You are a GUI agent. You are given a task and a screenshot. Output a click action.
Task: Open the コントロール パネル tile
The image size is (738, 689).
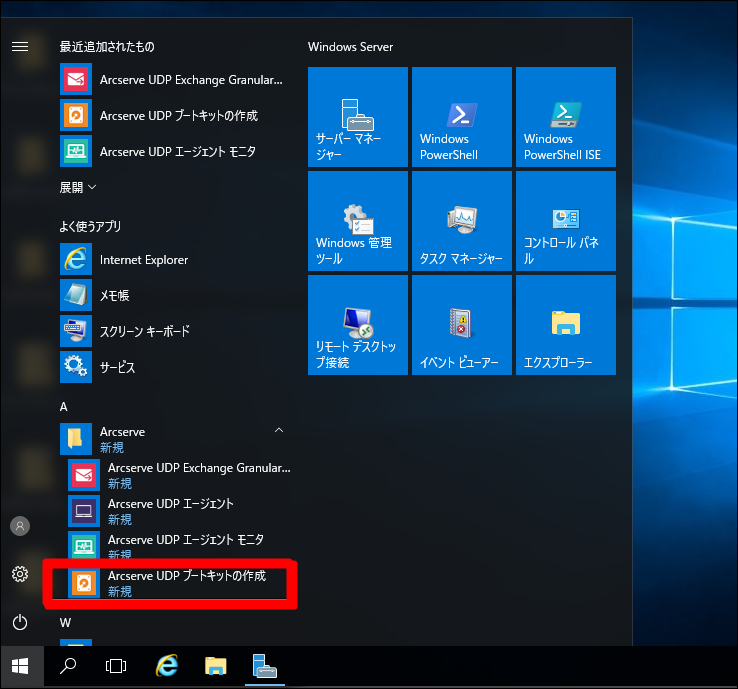tap(566, 221)
